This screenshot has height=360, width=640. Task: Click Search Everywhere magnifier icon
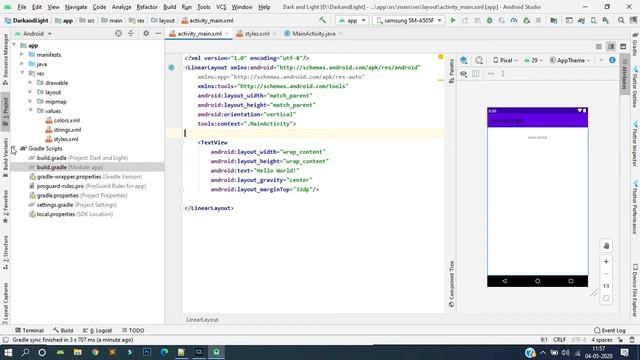coord(621,20)
